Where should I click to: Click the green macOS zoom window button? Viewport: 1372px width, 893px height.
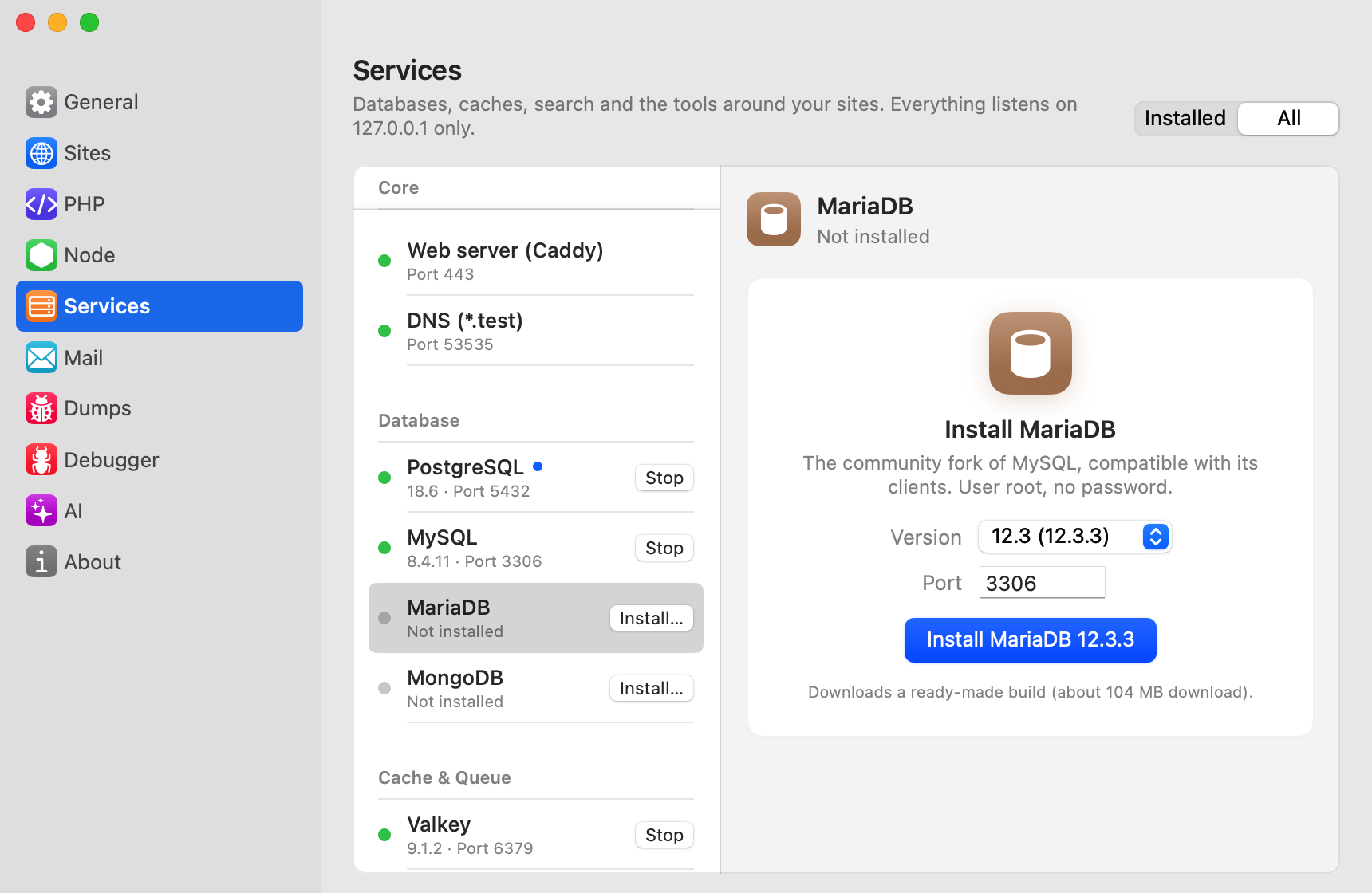[89, 22]
